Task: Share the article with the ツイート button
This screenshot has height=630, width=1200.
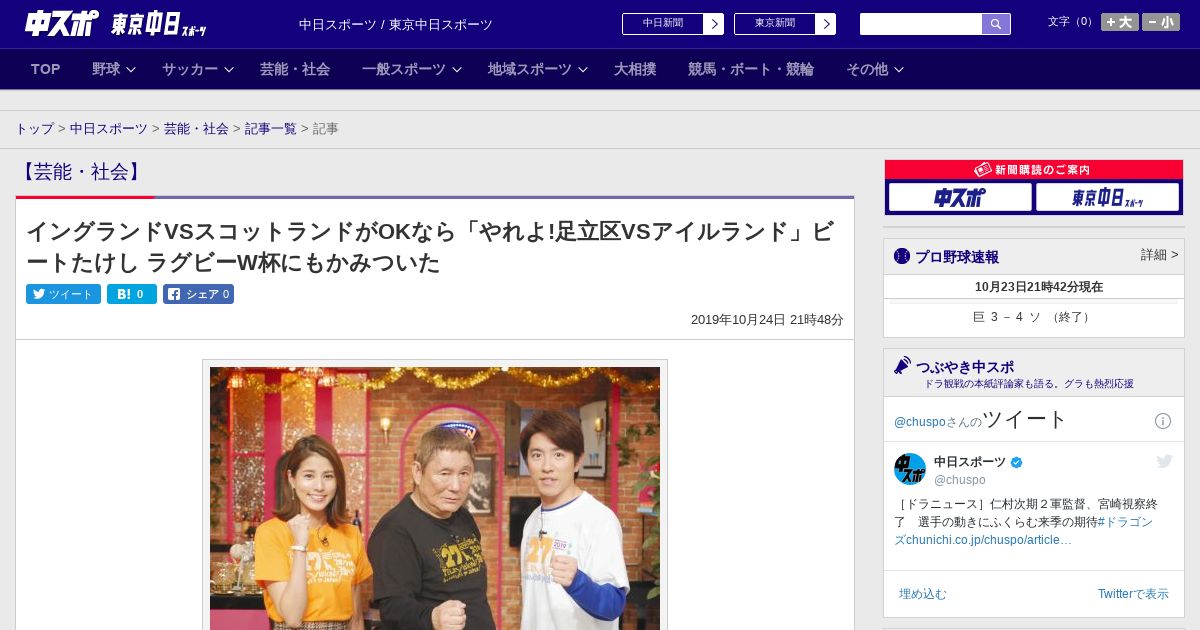Action: click(63, 294)
